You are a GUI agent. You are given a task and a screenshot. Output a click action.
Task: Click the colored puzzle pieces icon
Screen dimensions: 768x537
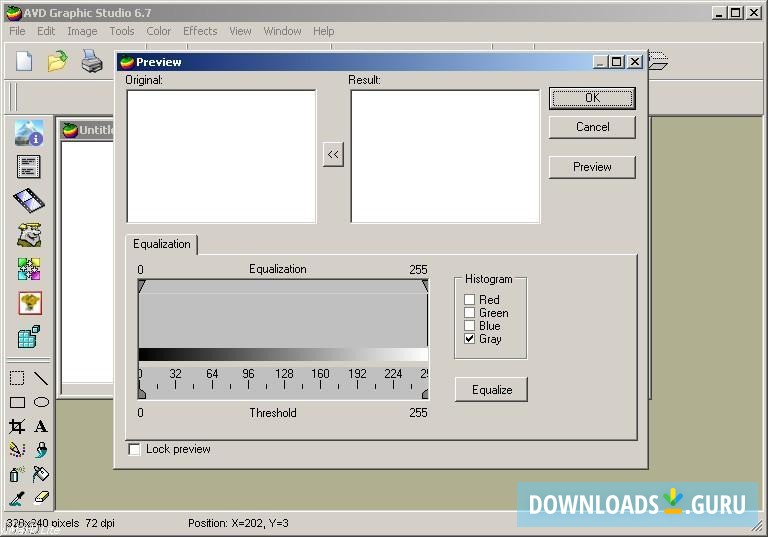click(29, 269)
